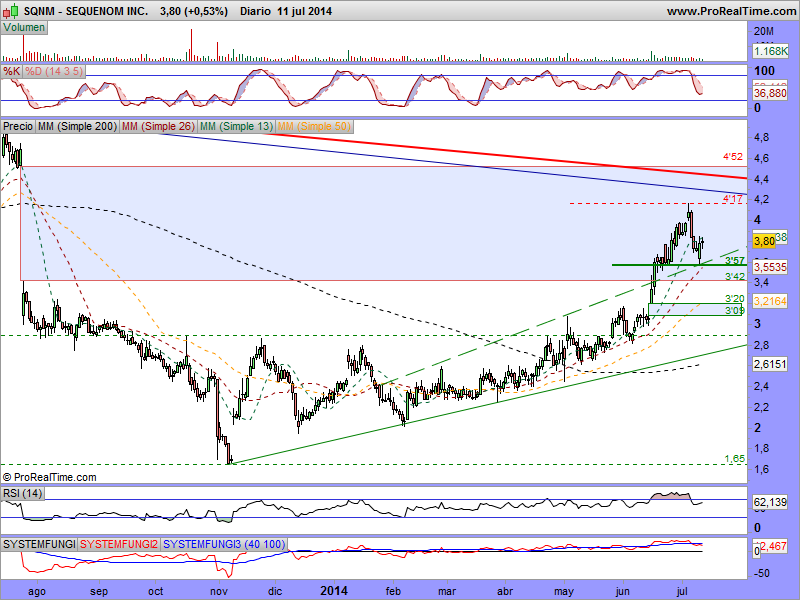Screen dimensions: 800x600
Task: Click the candlestick chart icon beside SQNM
Action: (x=12, y=10)
